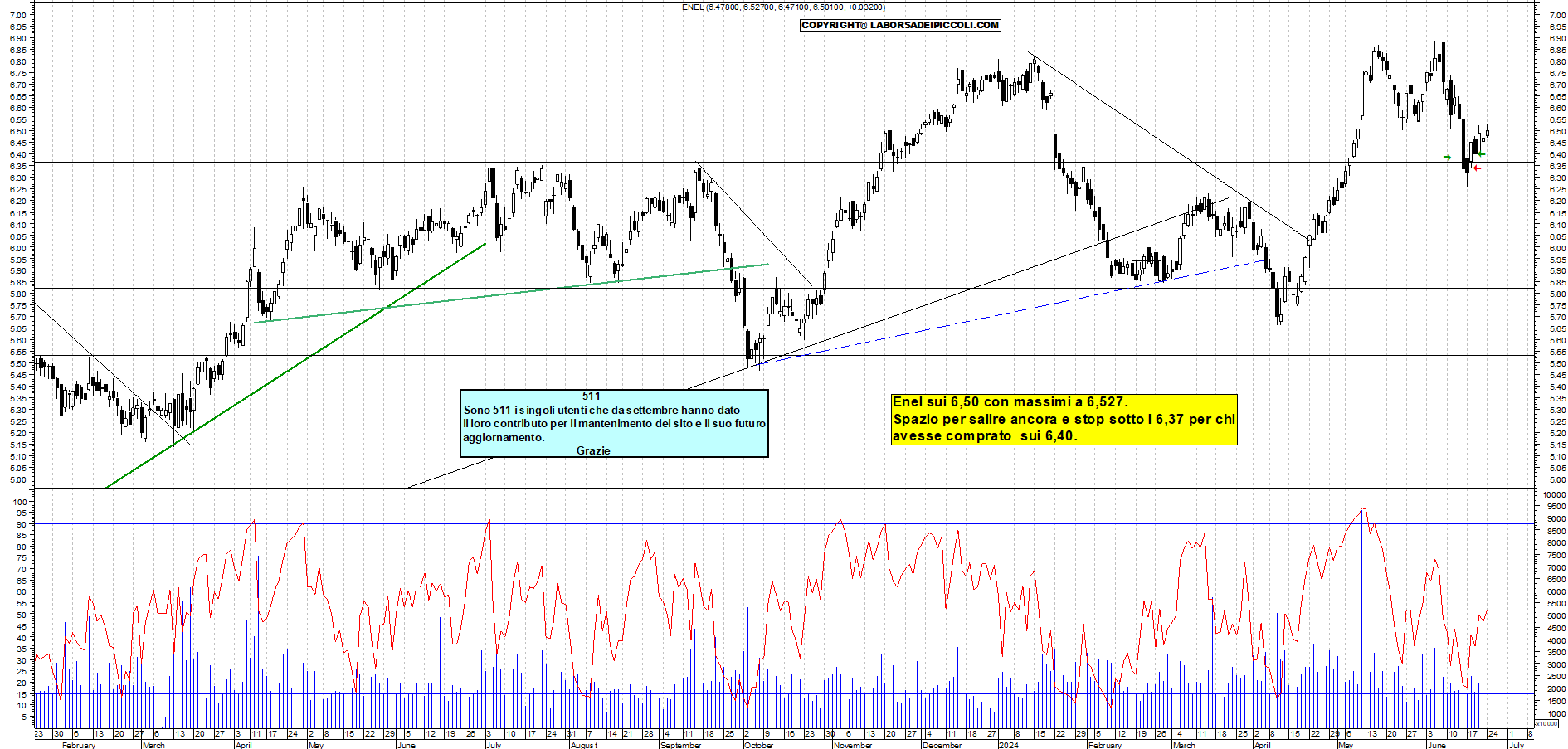Click the 9000 value on the volume axis
This screenshot has height=749, width=1568.
[1556, 519]
